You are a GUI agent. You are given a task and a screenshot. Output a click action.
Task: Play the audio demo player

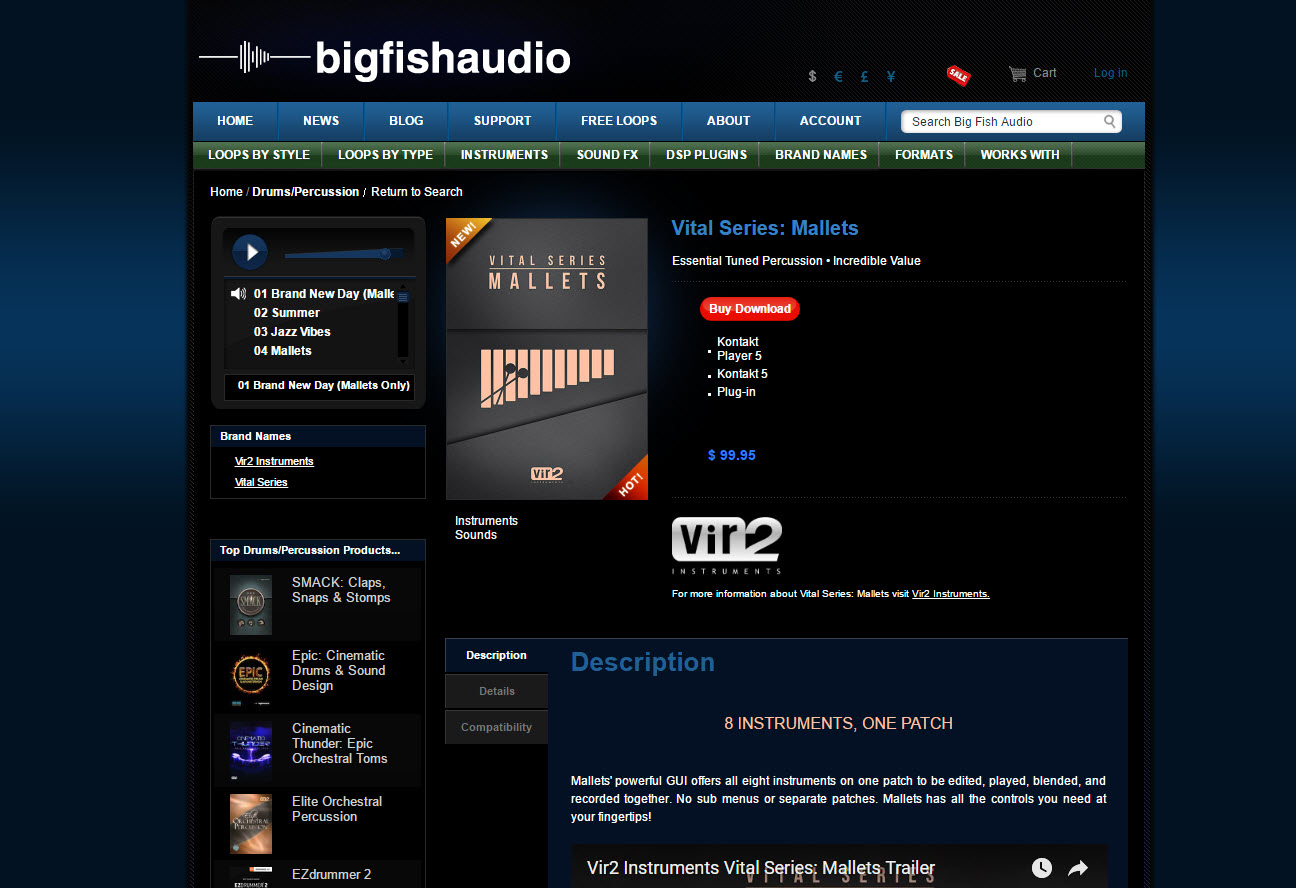coord(250,252)
